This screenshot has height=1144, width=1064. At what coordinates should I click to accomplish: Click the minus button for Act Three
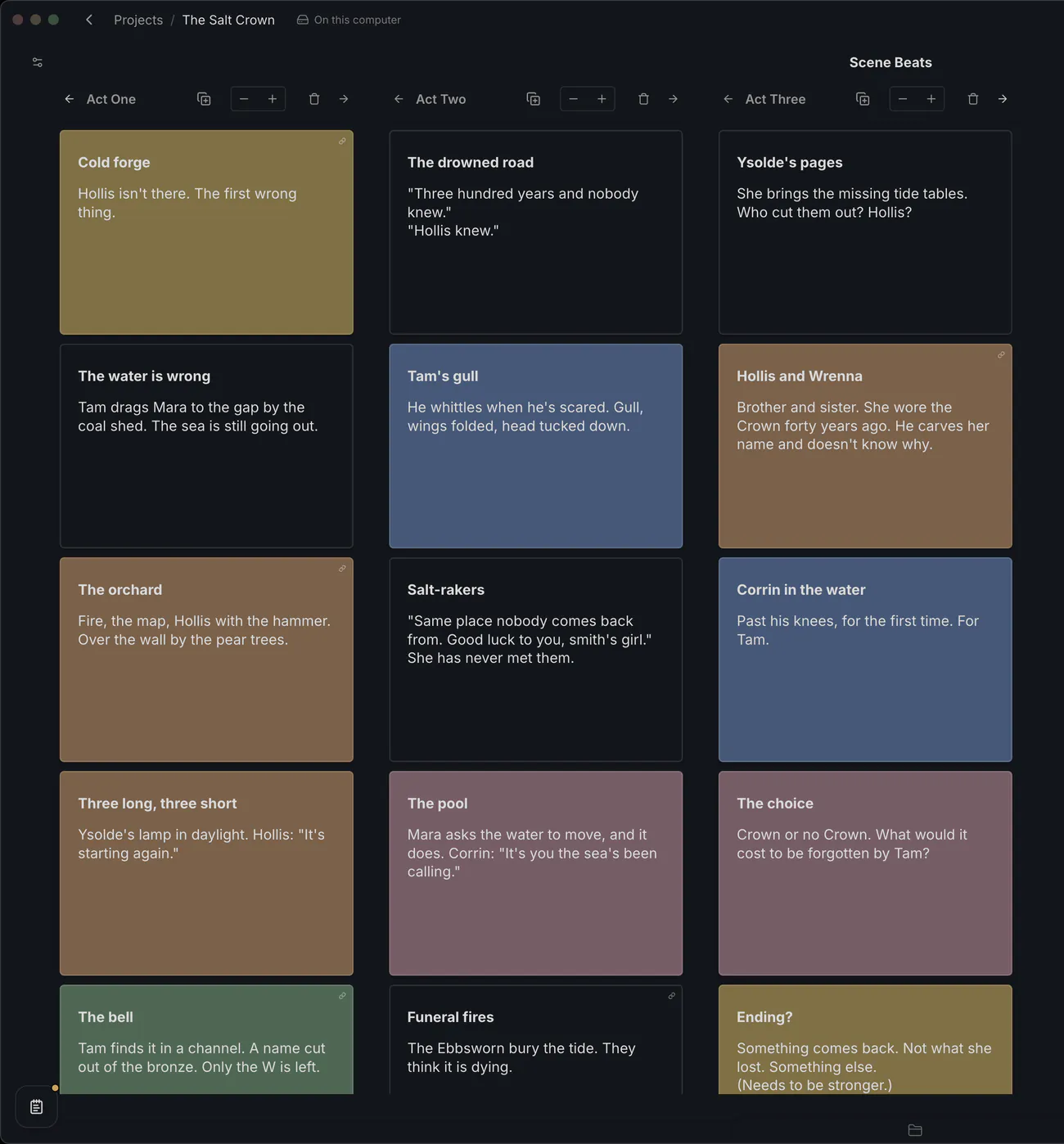903,99
